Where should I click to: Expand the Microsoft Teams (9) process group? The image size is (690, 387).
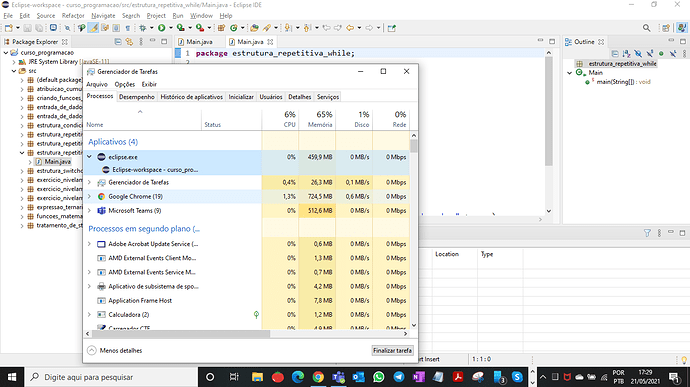pyautogui.click(x=89, y=210)
